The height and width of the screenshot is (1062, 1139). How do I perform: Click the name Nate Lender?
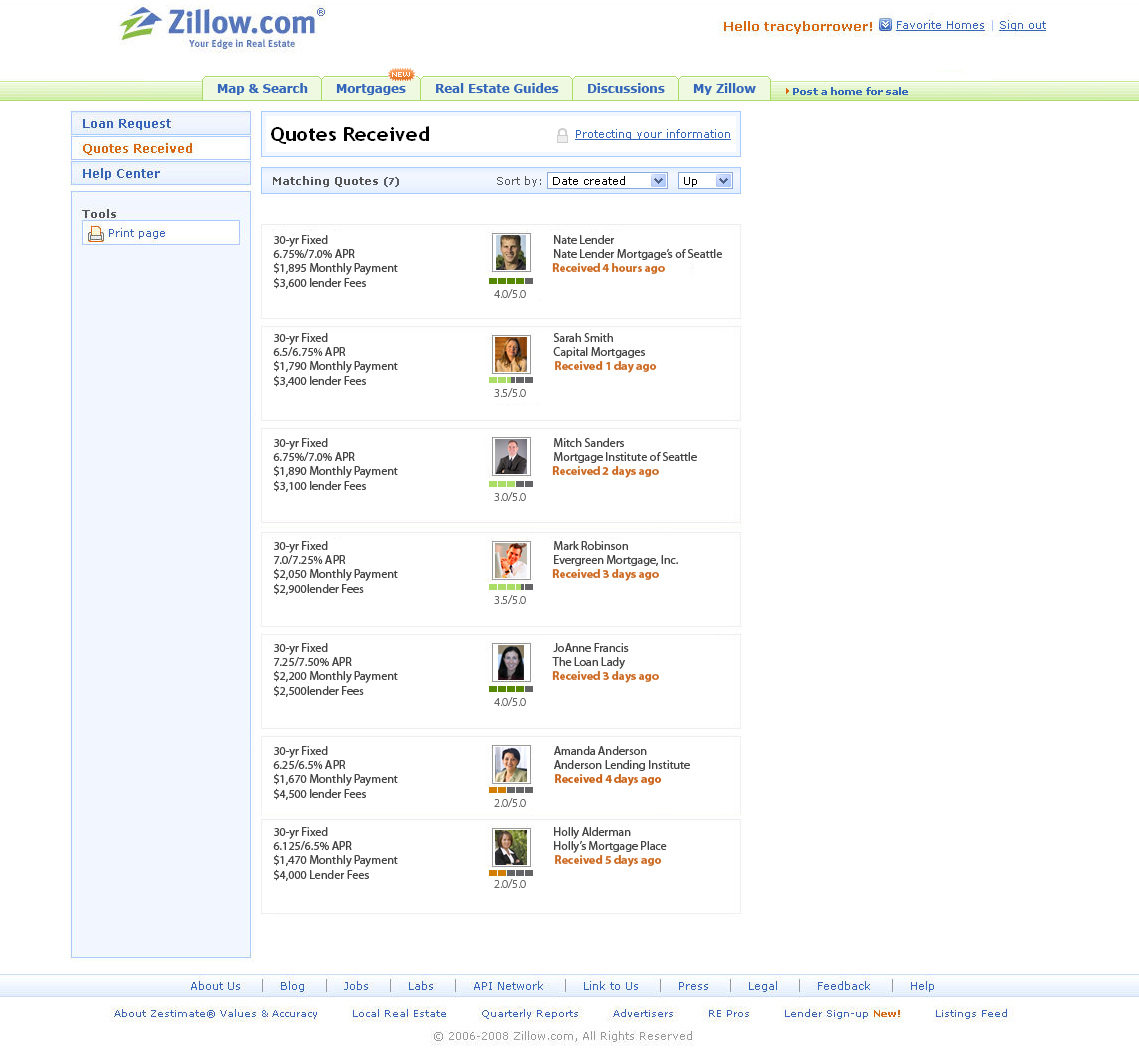(583, 240)
